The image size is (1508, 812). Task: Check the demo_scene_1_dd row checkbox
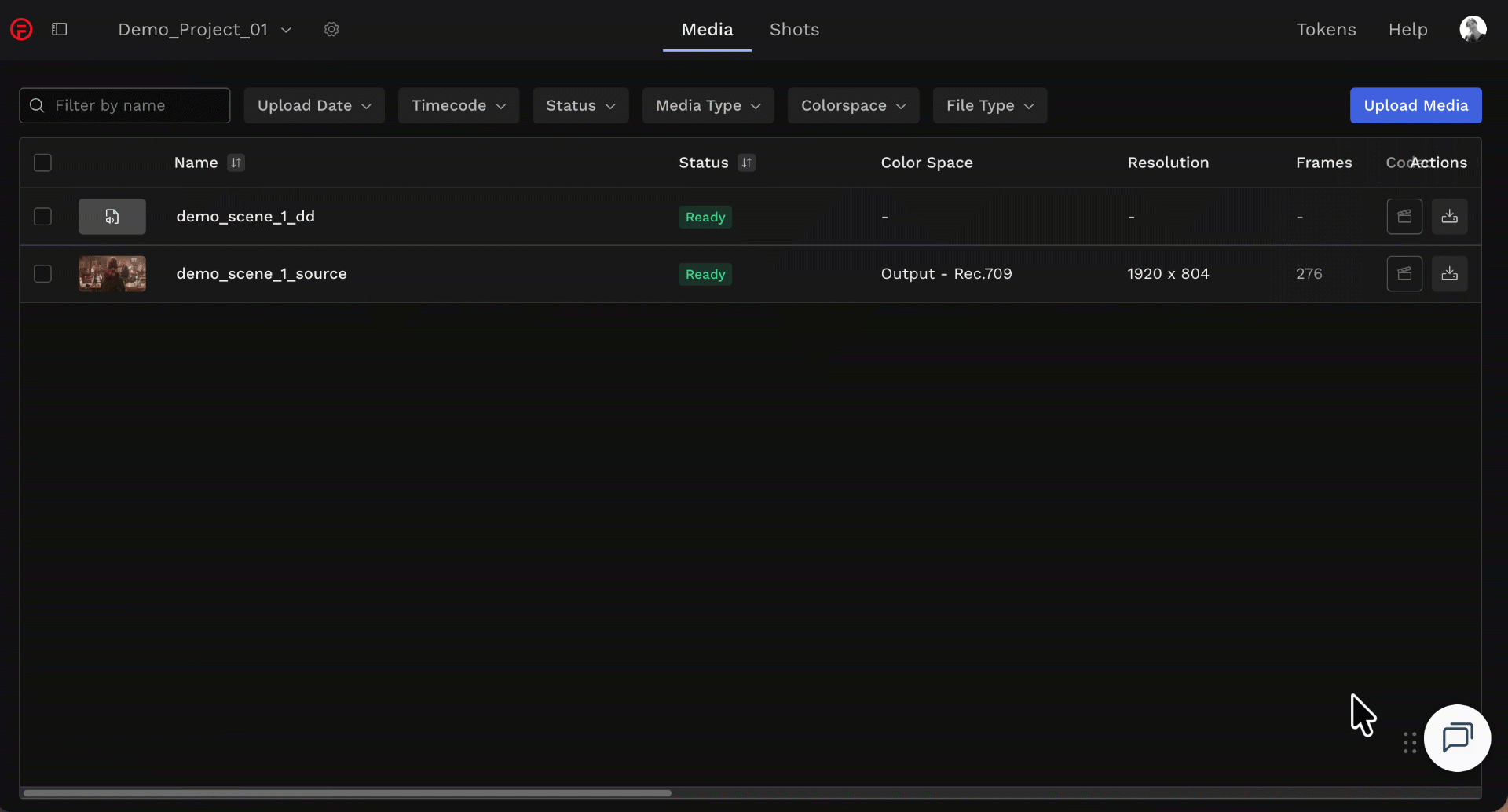tap(42, 216)
